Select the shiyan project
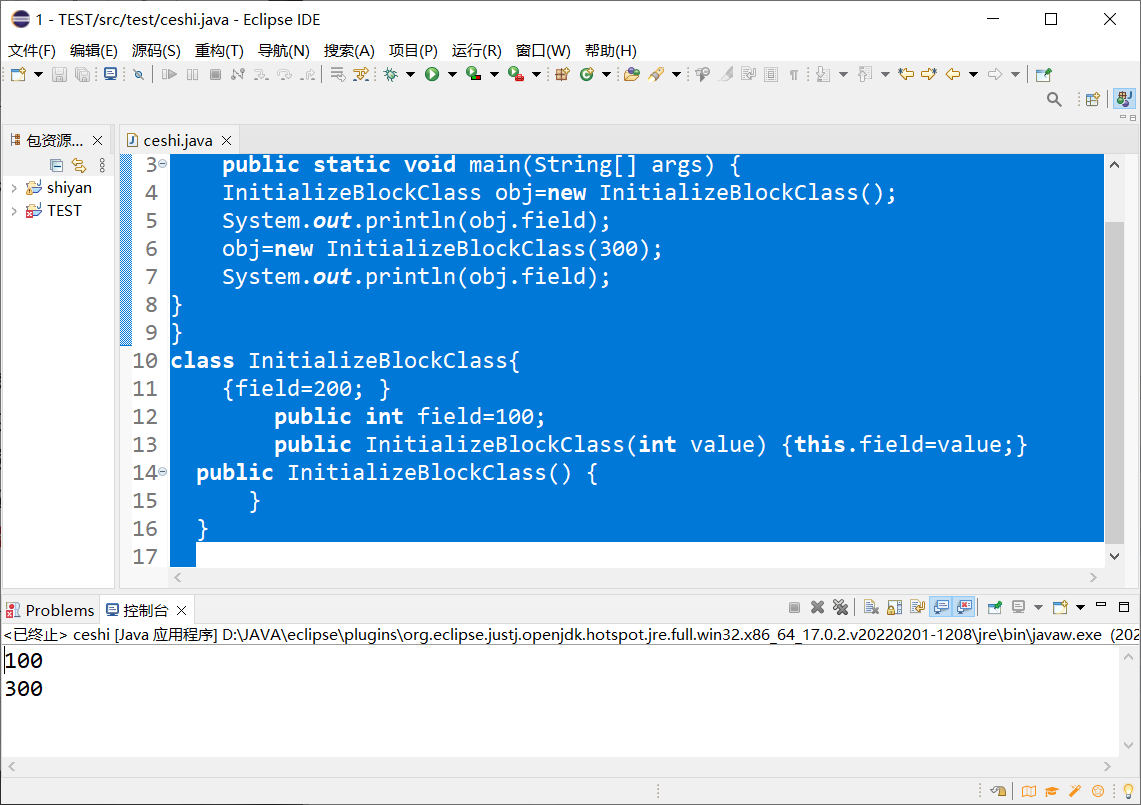1141x805 pixels. 69,188
